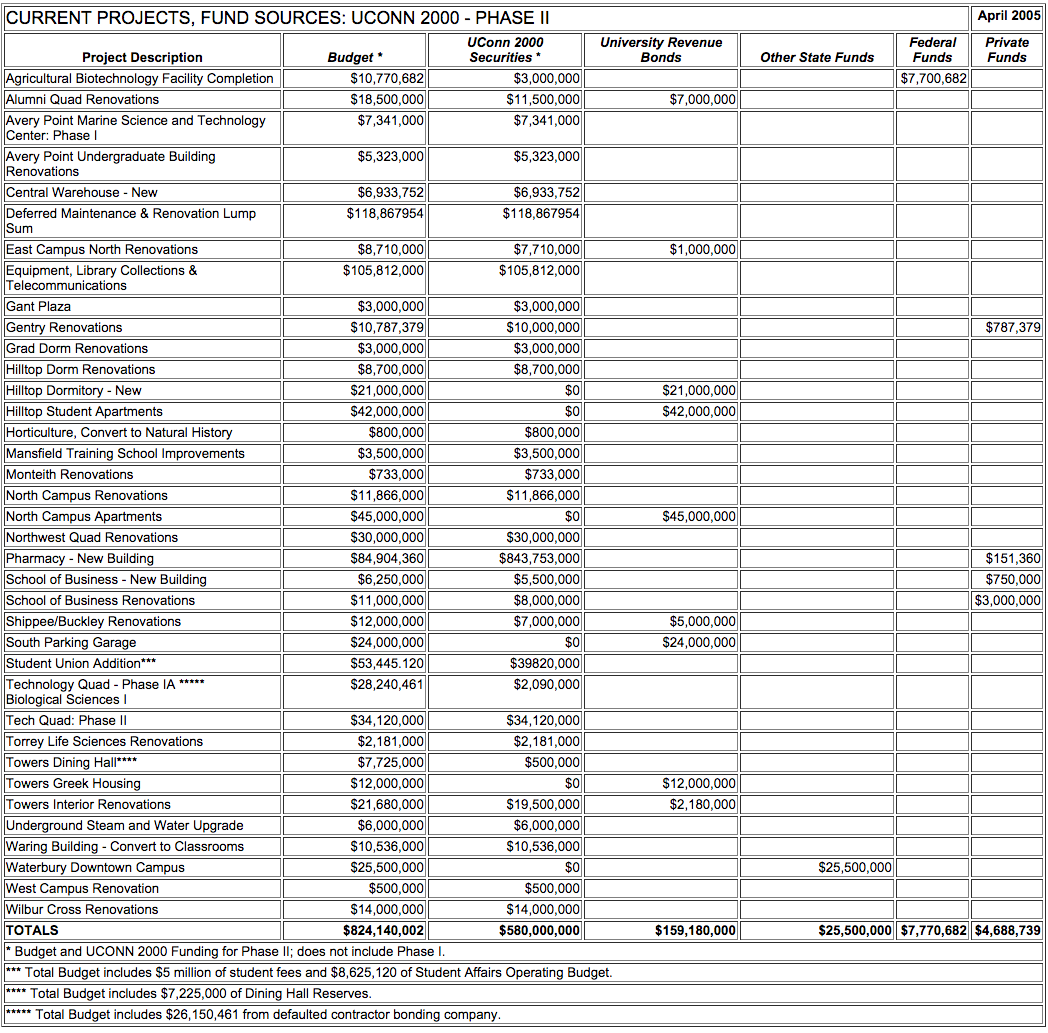Click Waterbury Downtown Campus state funds $25,500,000
This screenshot has width=1048, height=1033.
(x=855, y=867)
